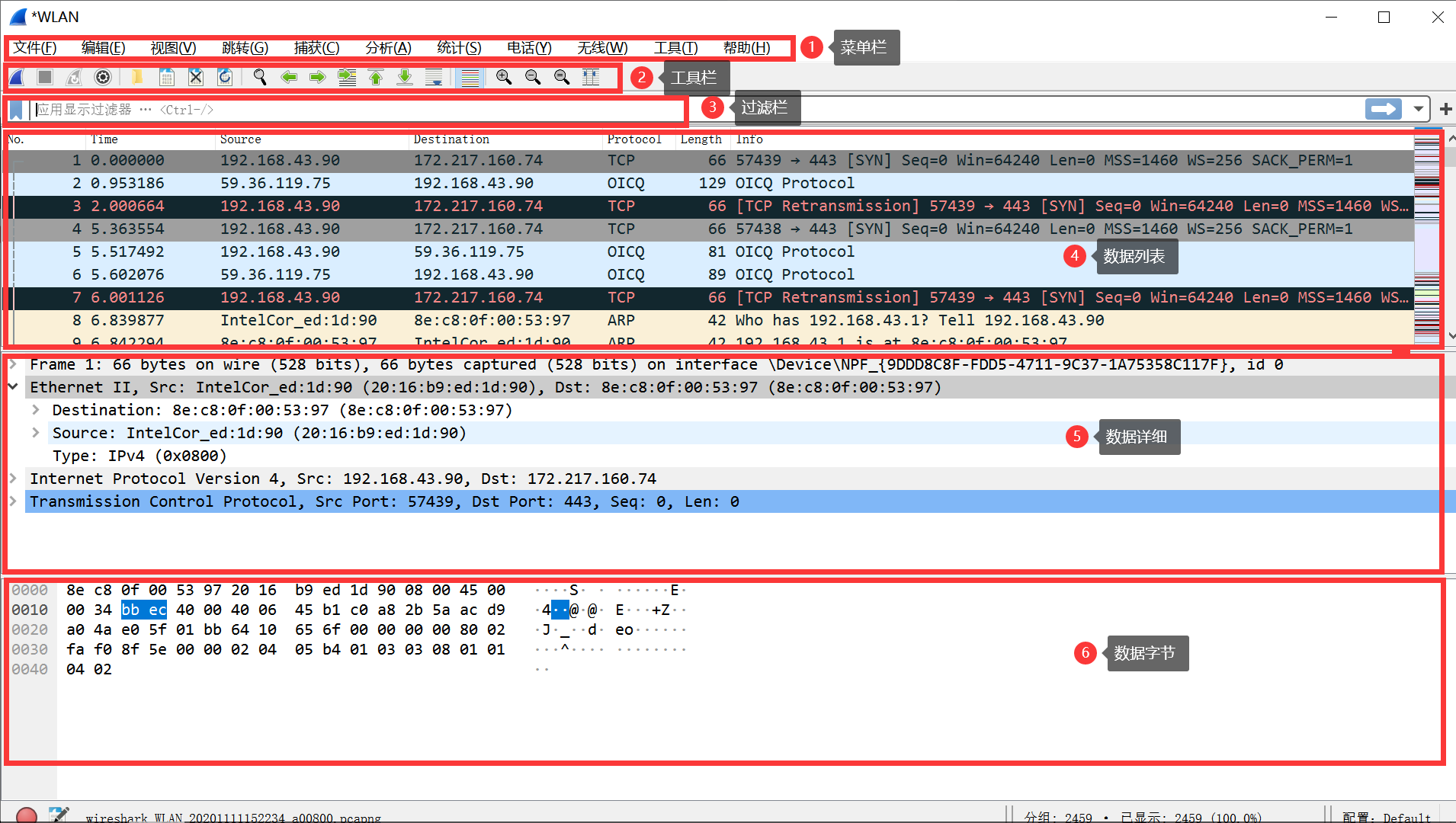This screenshot has height=823, width=1456.
Task: Expand the Frame 1 details row
Action: 13,364
